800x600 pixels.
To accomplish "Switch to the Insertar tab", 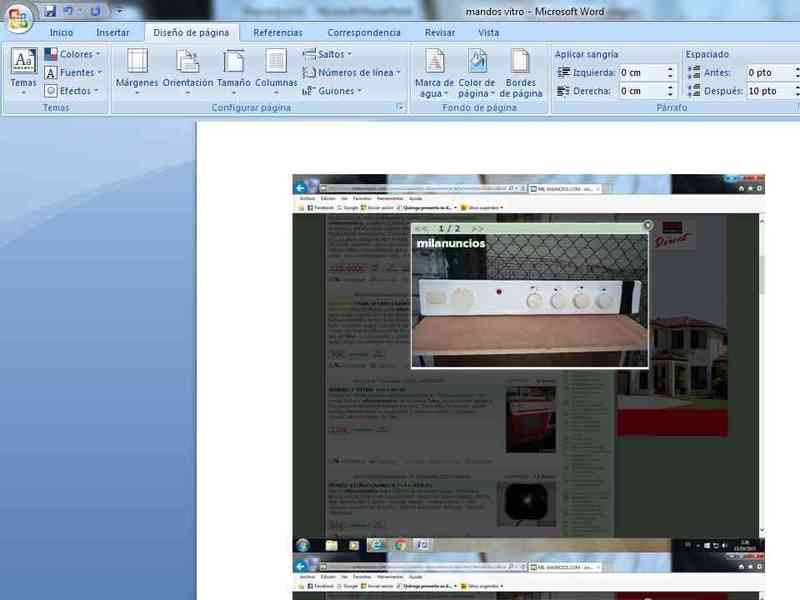I will click(112, 32).
